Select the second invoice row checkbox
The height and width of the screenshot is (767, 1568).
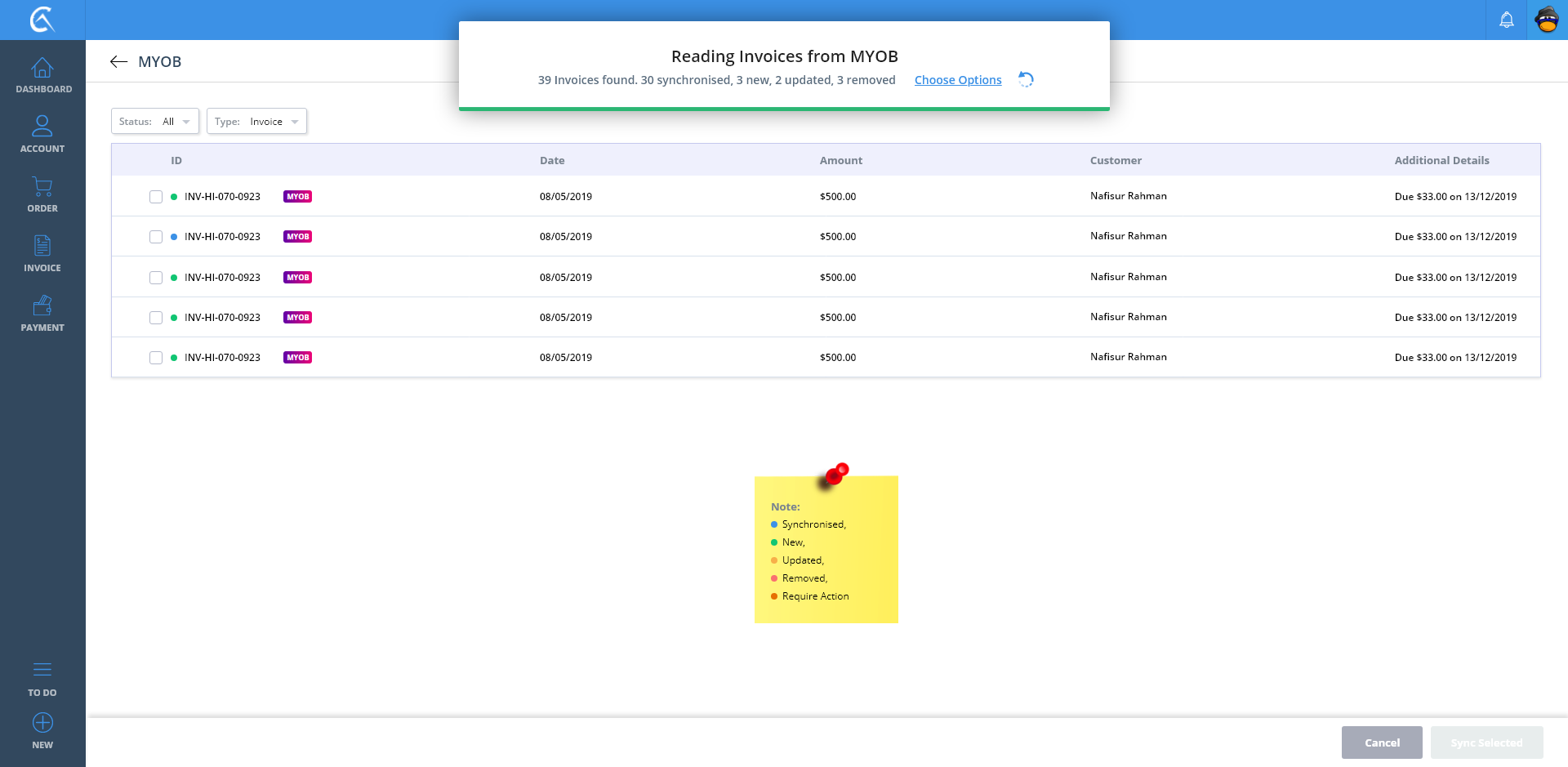click(156, 237)
